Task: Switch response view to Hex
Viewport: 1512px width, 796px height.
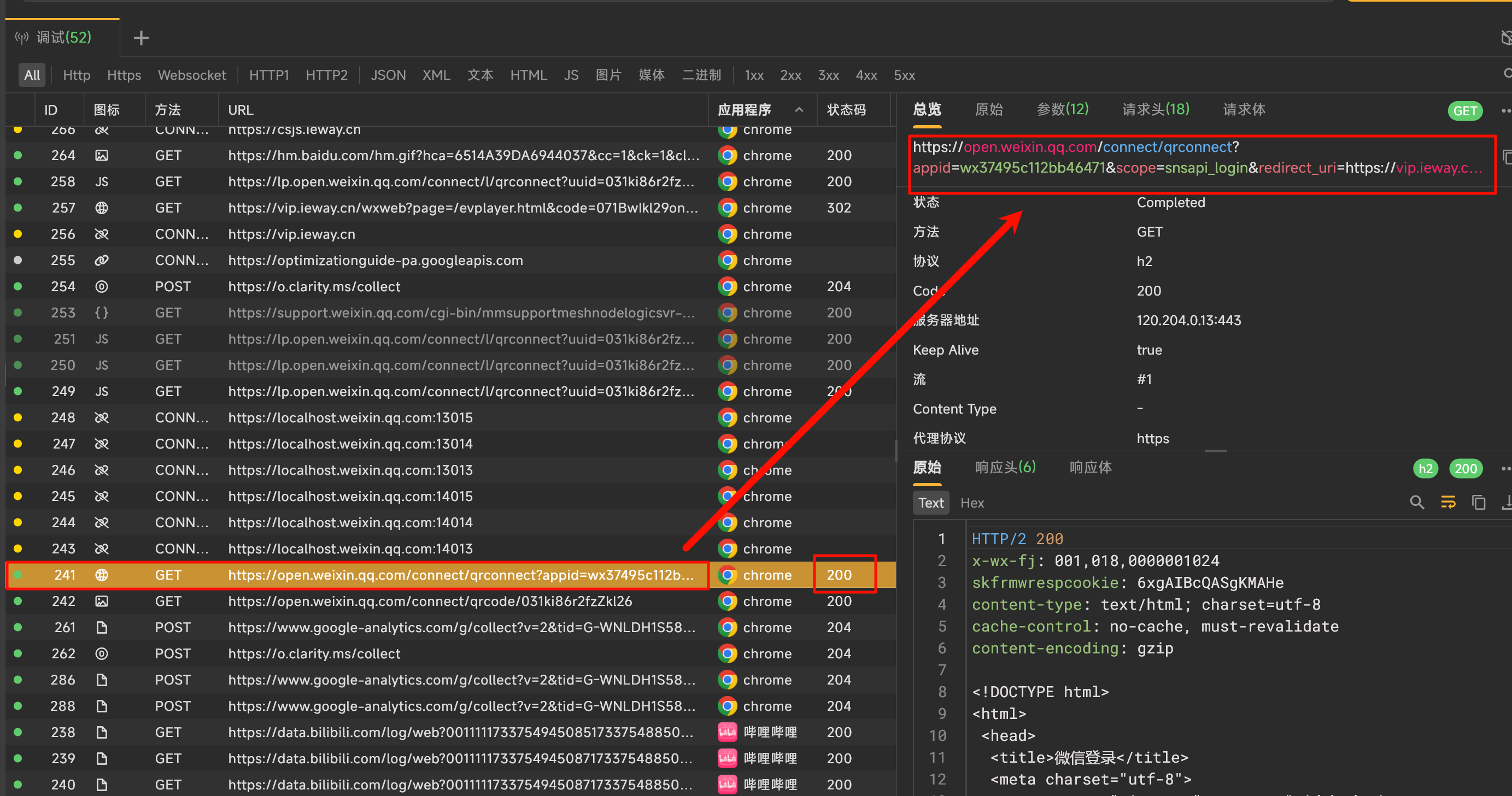Action: 972,503
